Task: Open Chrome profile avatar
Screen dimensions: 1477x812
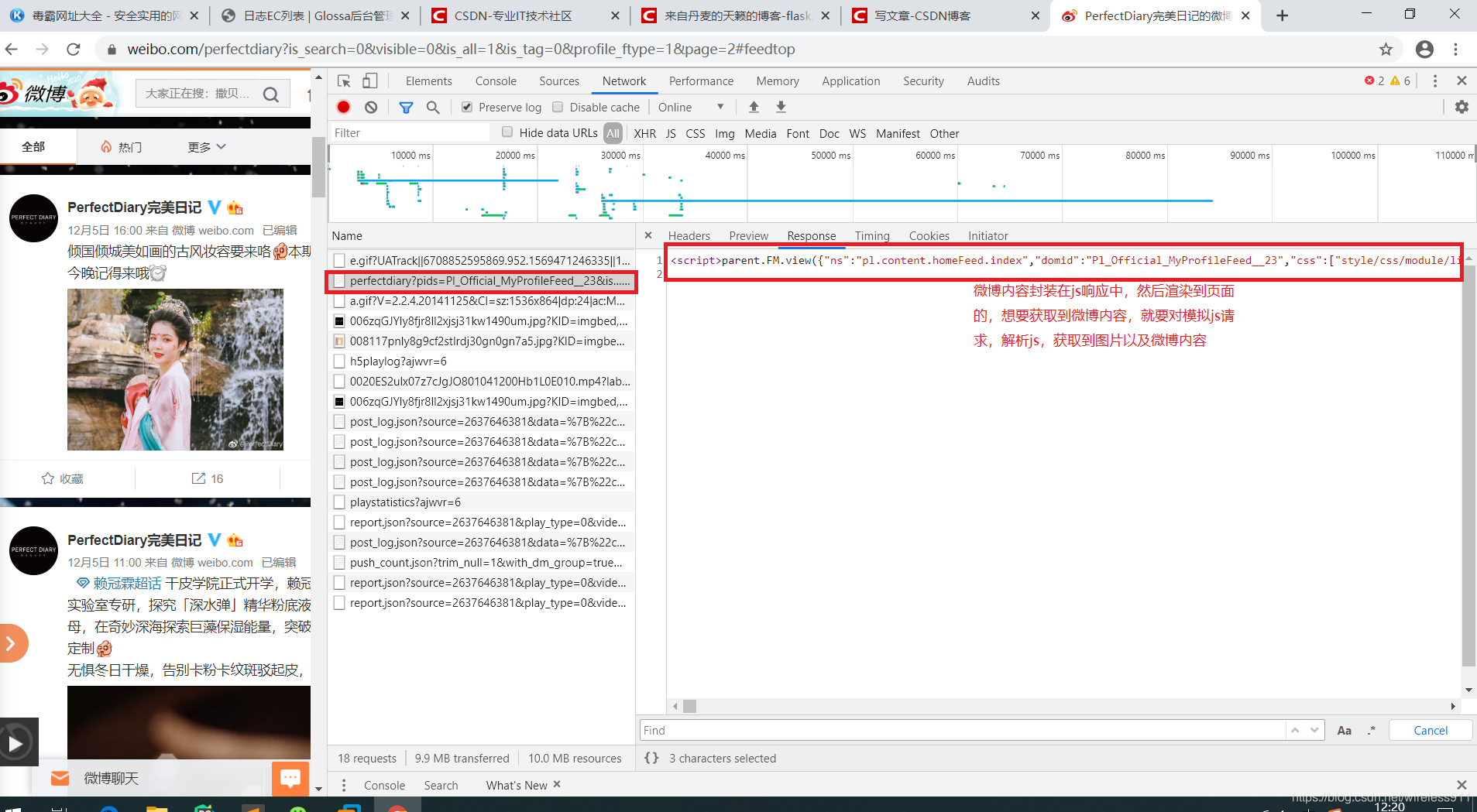Action: (x=1424, y=50)
